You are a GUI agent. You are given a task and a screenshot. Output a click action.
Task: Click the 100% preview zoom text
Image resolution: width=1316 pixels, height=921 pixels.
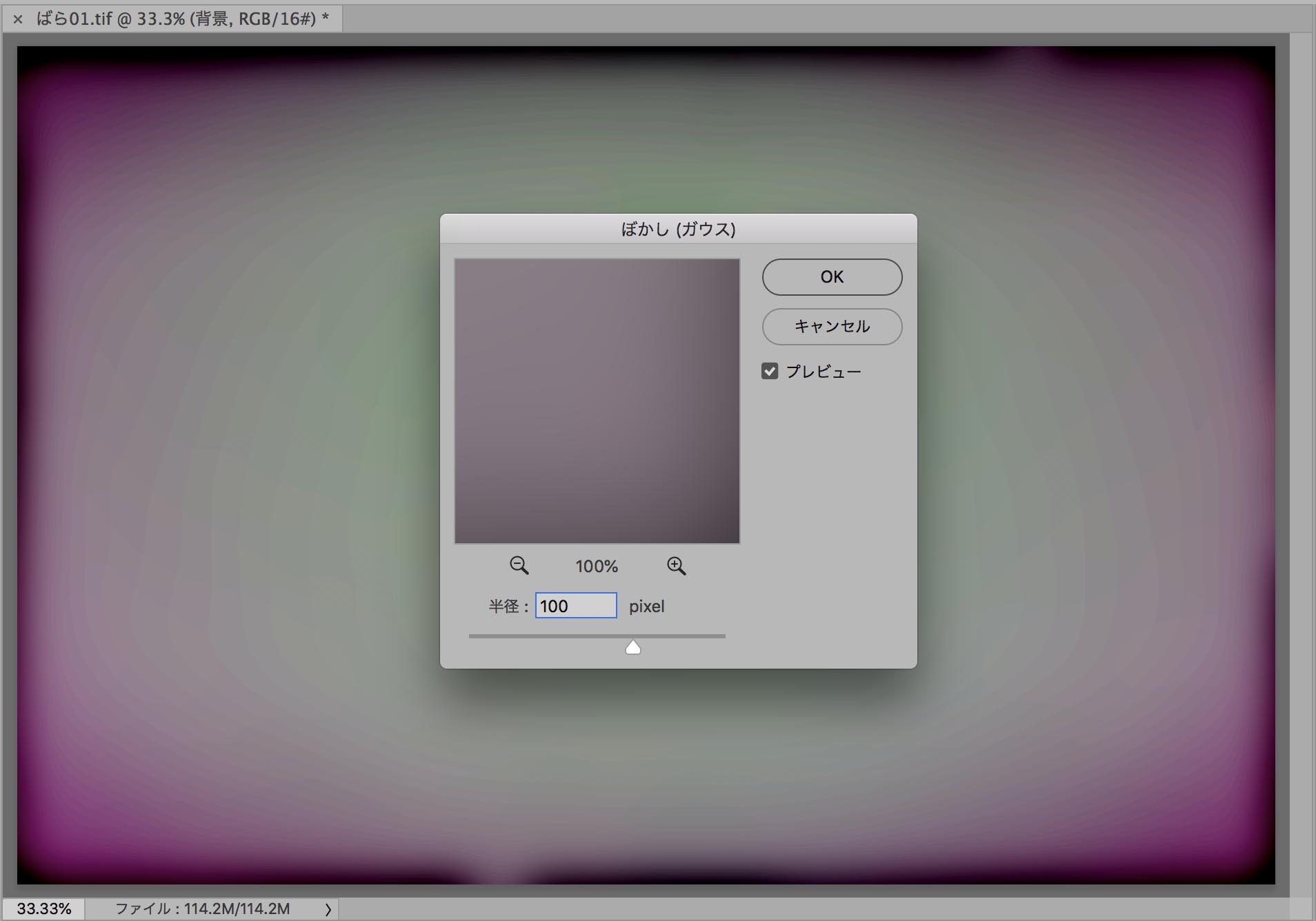pos(597,567)
